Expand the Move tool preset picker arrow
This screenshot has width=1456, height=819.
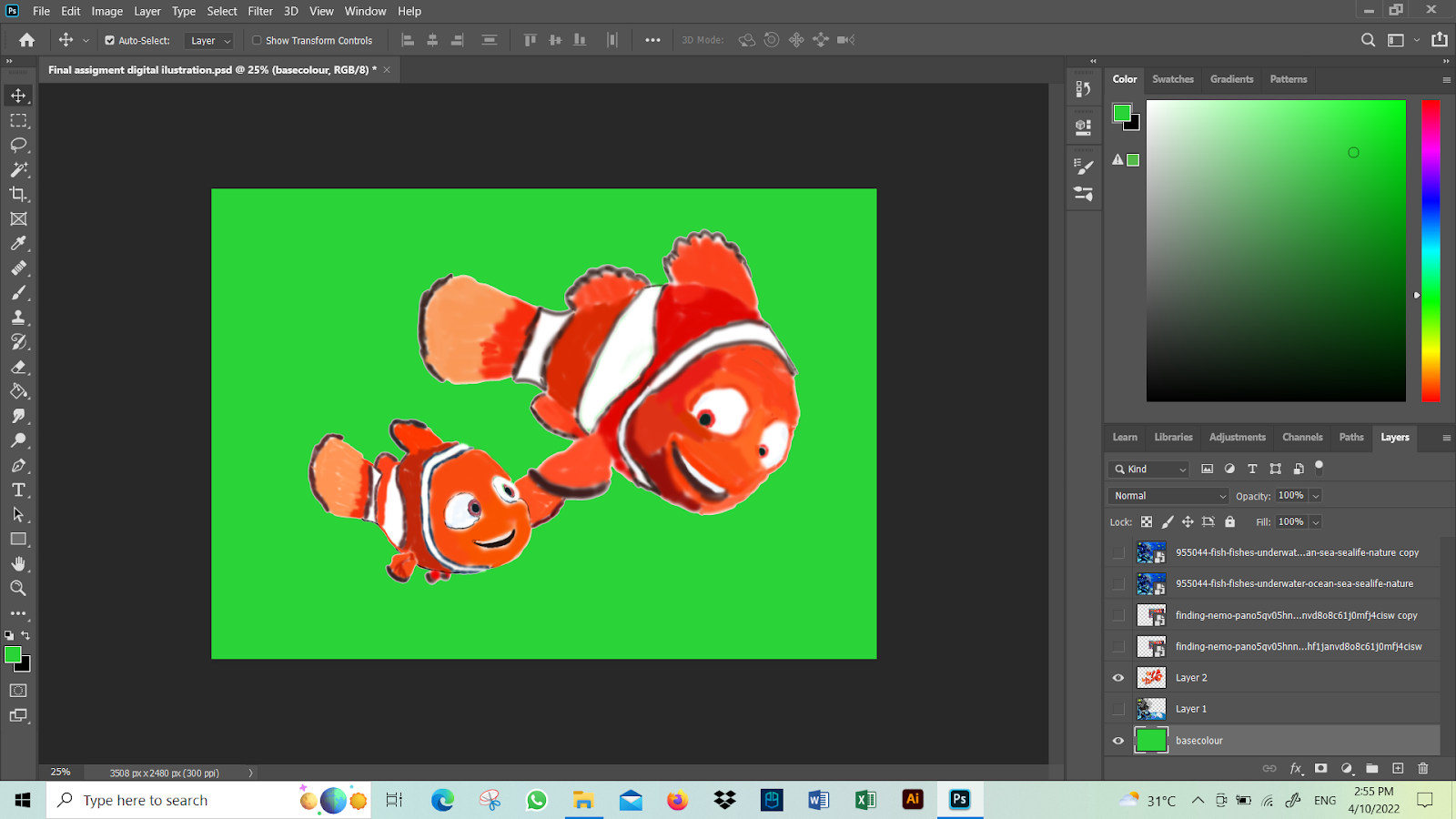pos(86,40)
